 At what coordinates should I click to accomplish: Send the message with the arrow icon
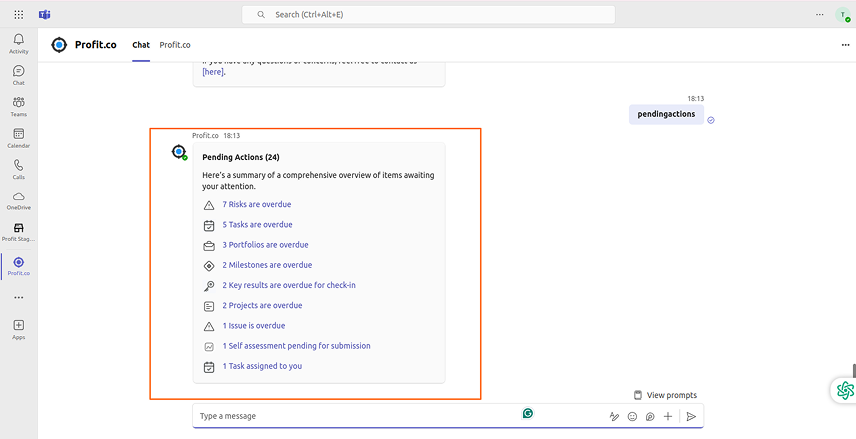(691, 417)
